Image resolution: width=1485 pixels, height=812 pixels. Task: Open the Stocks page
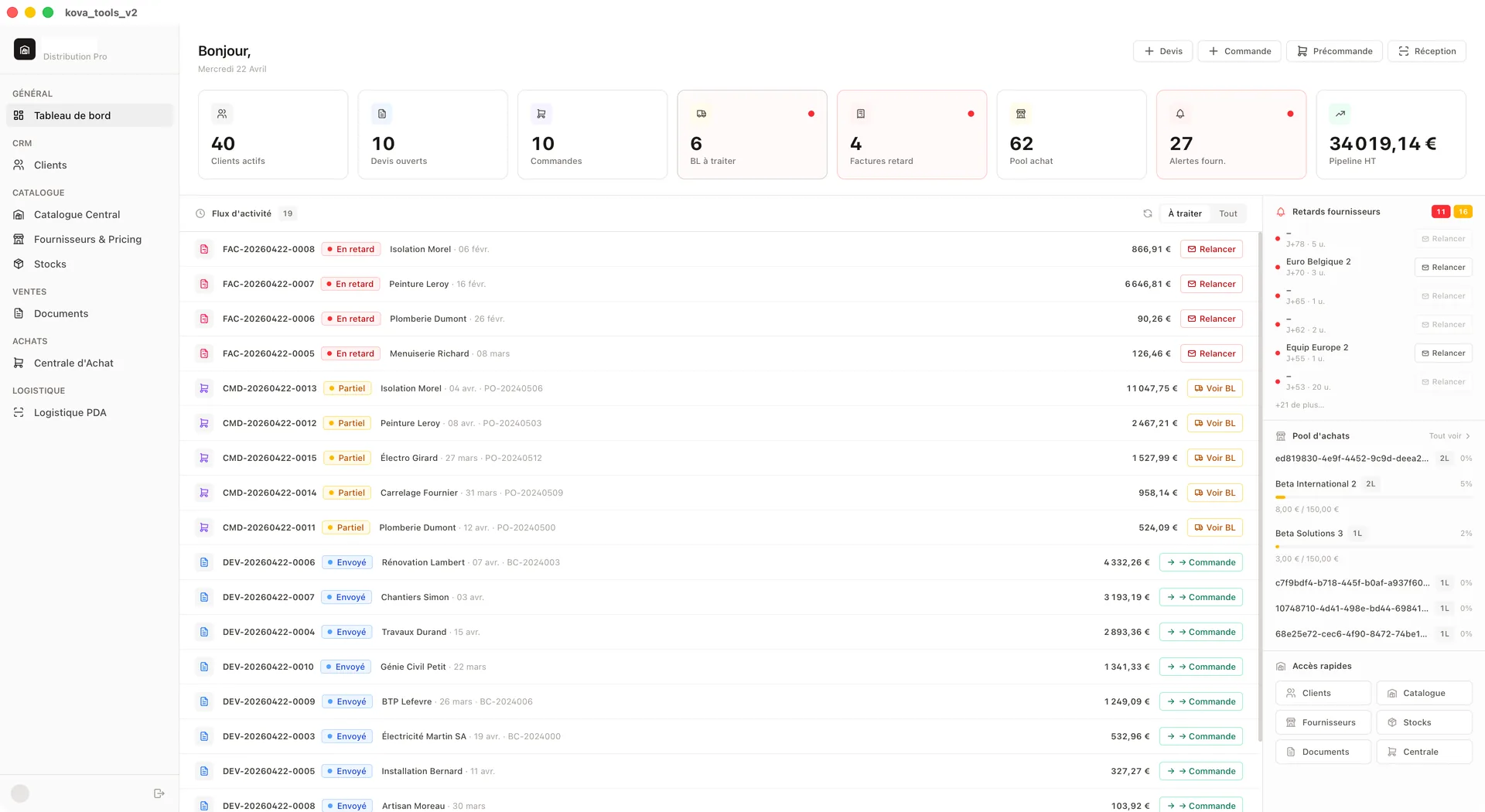click(51, 264)
